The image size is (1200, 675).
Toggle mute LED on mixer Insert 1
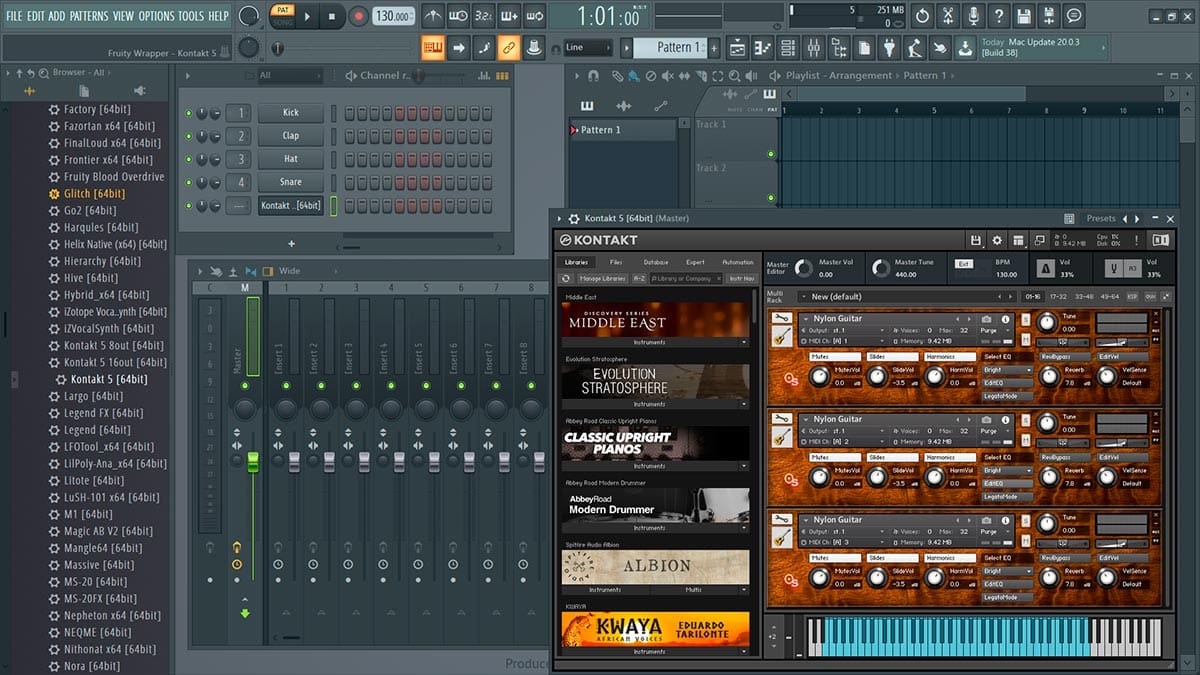coord(286,385)
